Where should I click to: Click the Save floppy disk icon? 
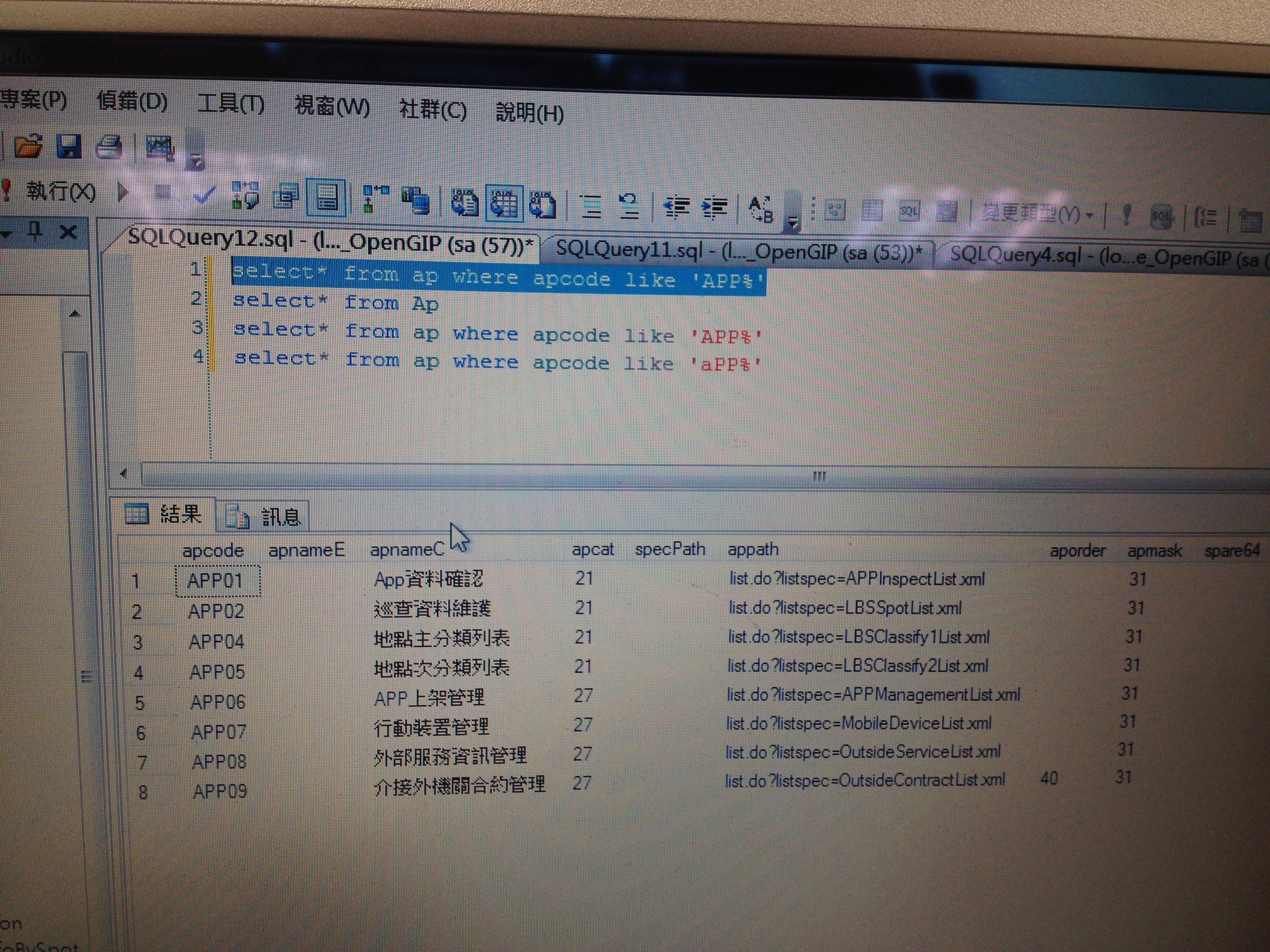click(x=69, y=147)
